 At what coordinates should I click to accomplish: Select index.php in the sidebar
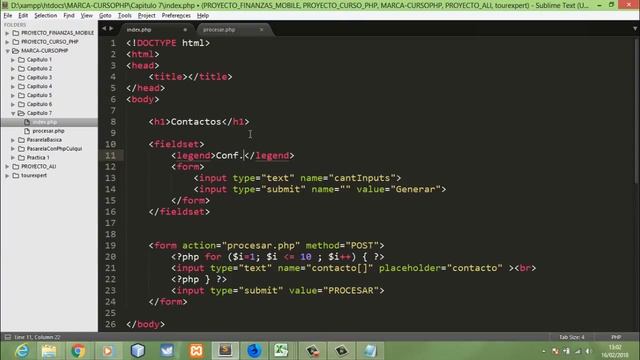pos(49,122)
